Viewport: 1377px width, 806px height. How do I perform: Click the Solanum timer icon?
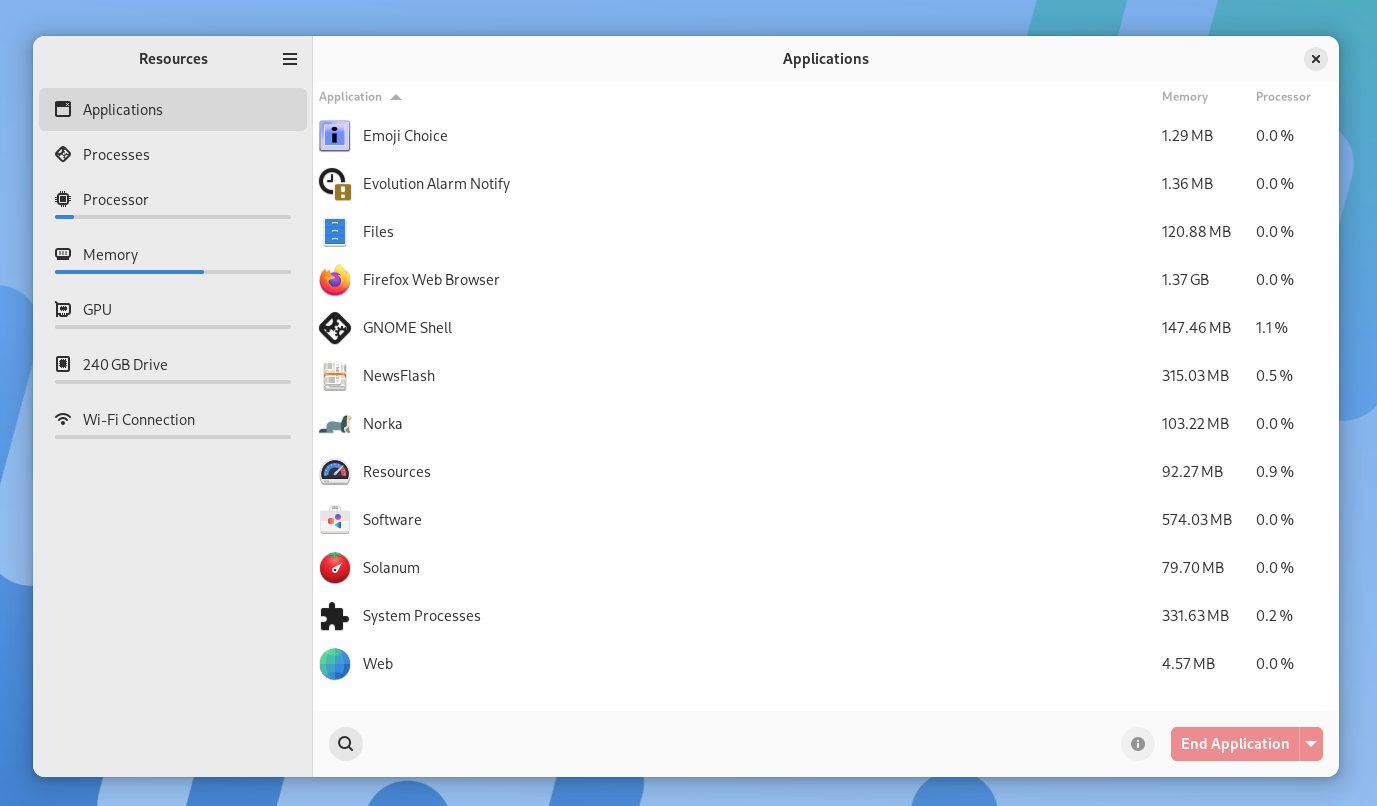(x=335, y=568)
